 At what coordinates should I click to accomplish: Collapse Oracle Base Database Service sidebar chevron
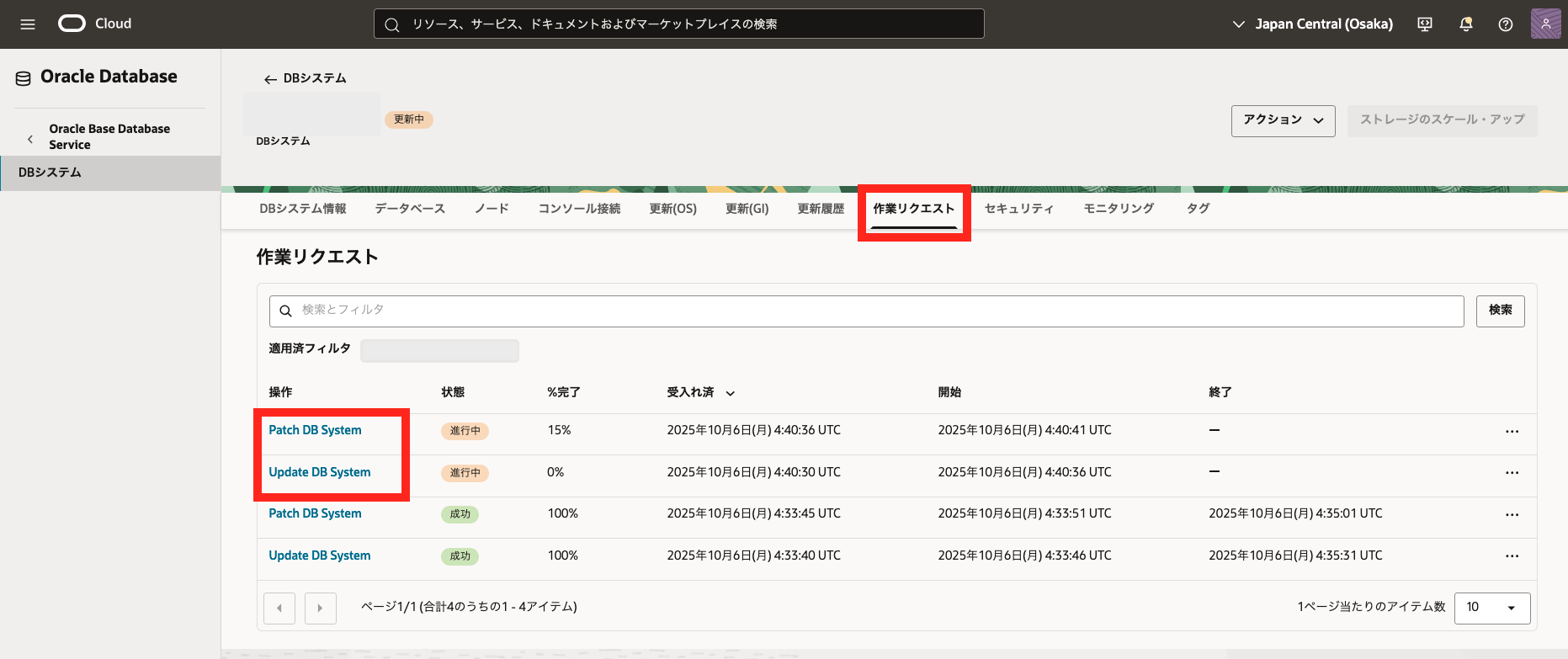pos(30,139)
